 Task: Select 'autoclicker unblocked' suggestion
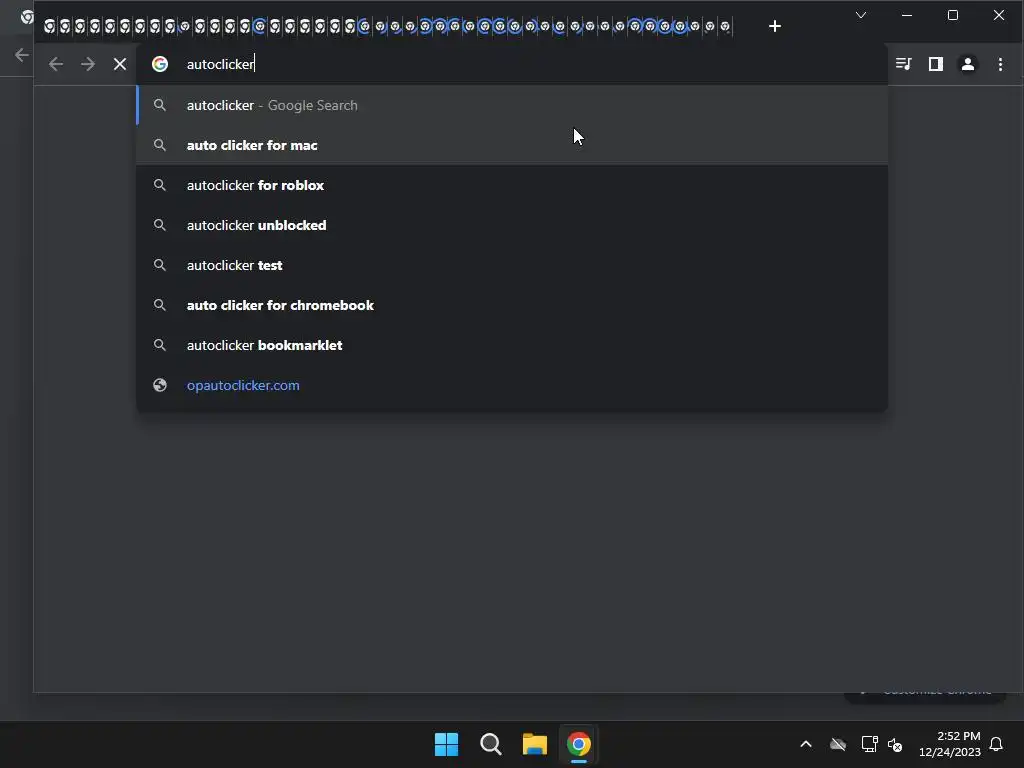pyautogui.click(x=512, y=225)
